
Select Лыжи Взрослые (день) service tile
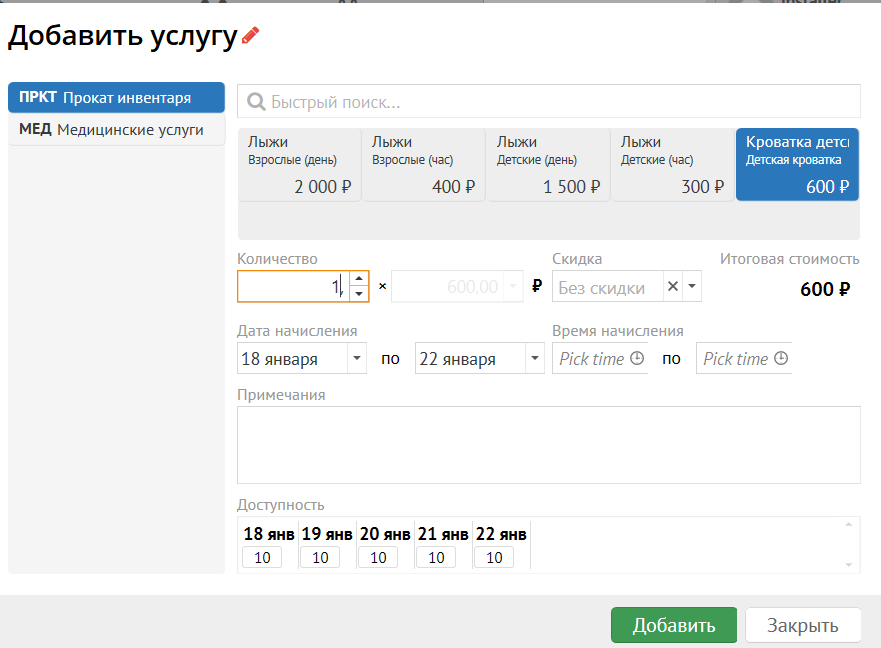[x=299, y=165]
